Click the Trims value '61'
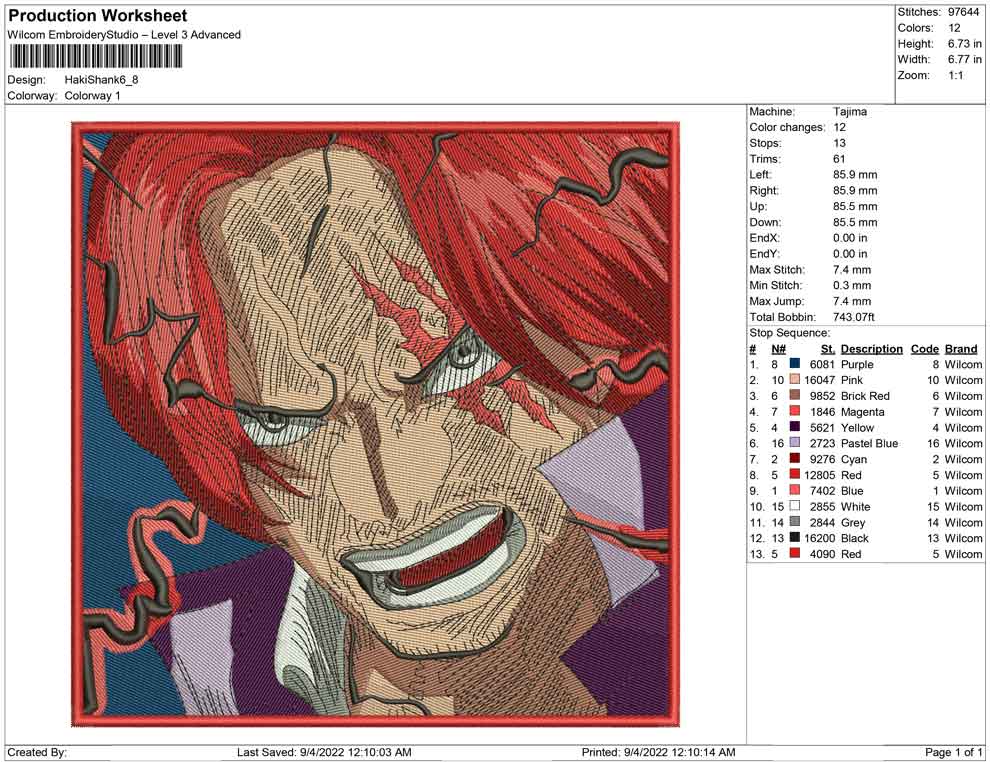The height and width of the screenshot is (762, 990). tap(839, 159)
